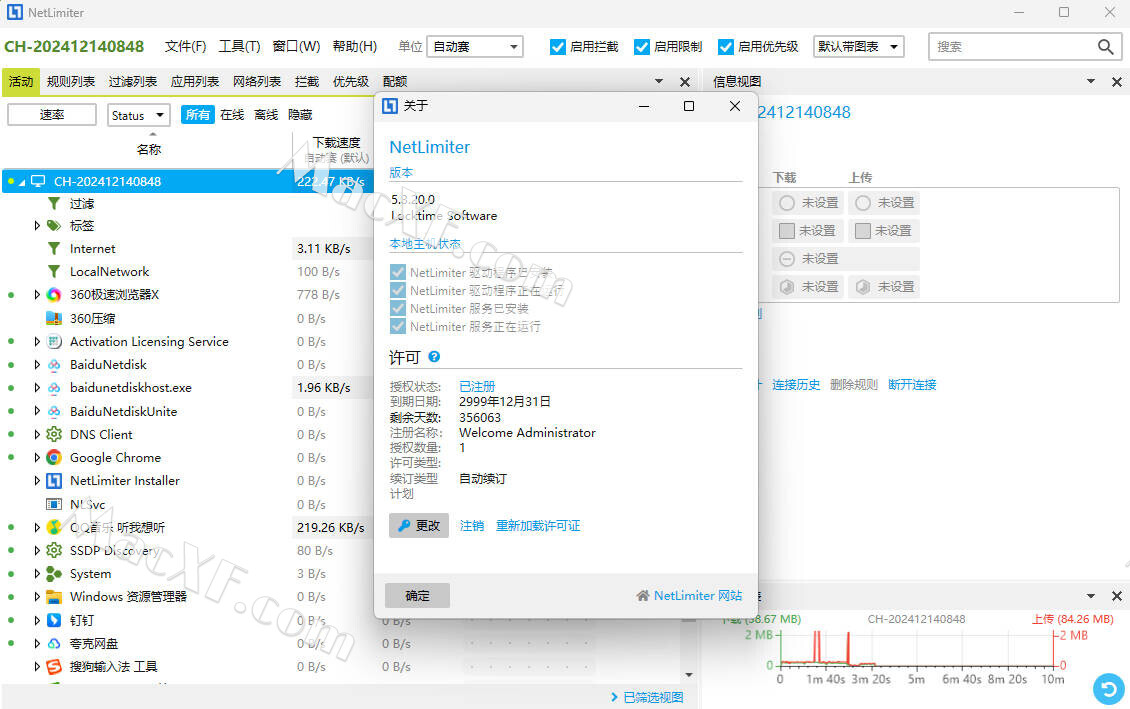Expand the DNS Client node
This screenshot has width=1130, height=709.
[37, 434]
